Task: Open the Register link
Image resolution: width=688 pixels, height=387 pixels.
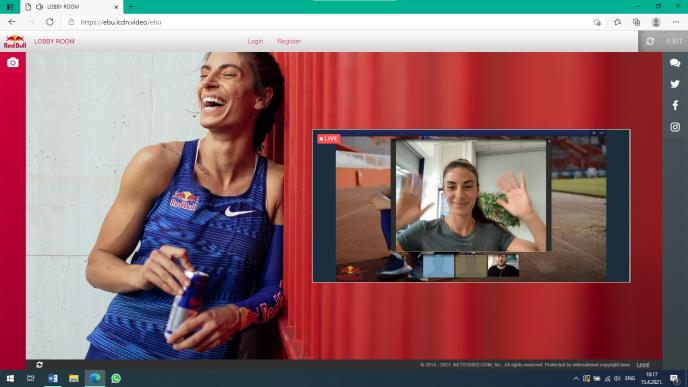Action: pos(289,41)
